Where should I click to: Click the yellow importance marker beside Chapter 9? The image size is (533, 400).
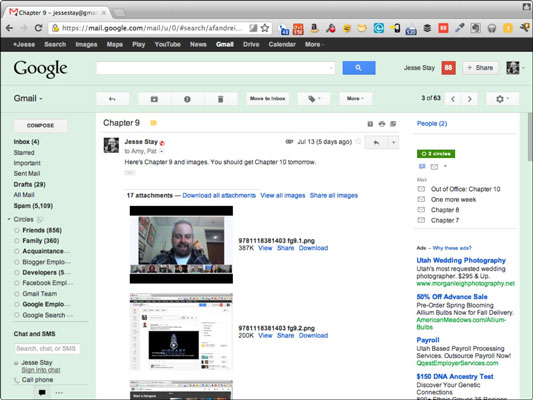coord(154,123)
